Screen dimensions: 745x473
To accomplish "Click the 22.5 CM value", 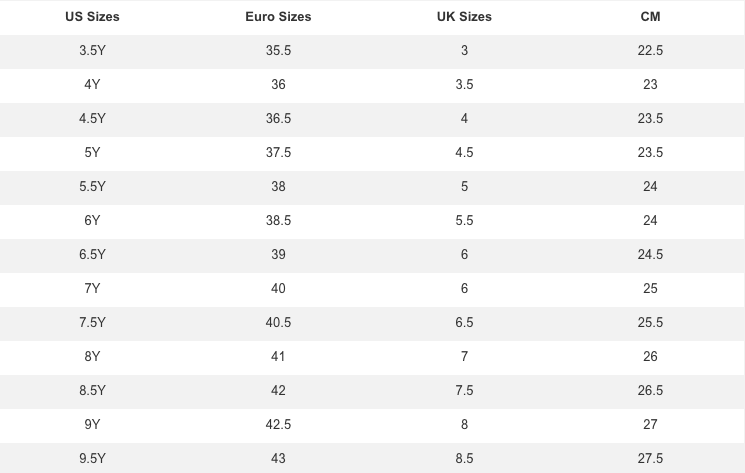I will (x=650, y=50).
